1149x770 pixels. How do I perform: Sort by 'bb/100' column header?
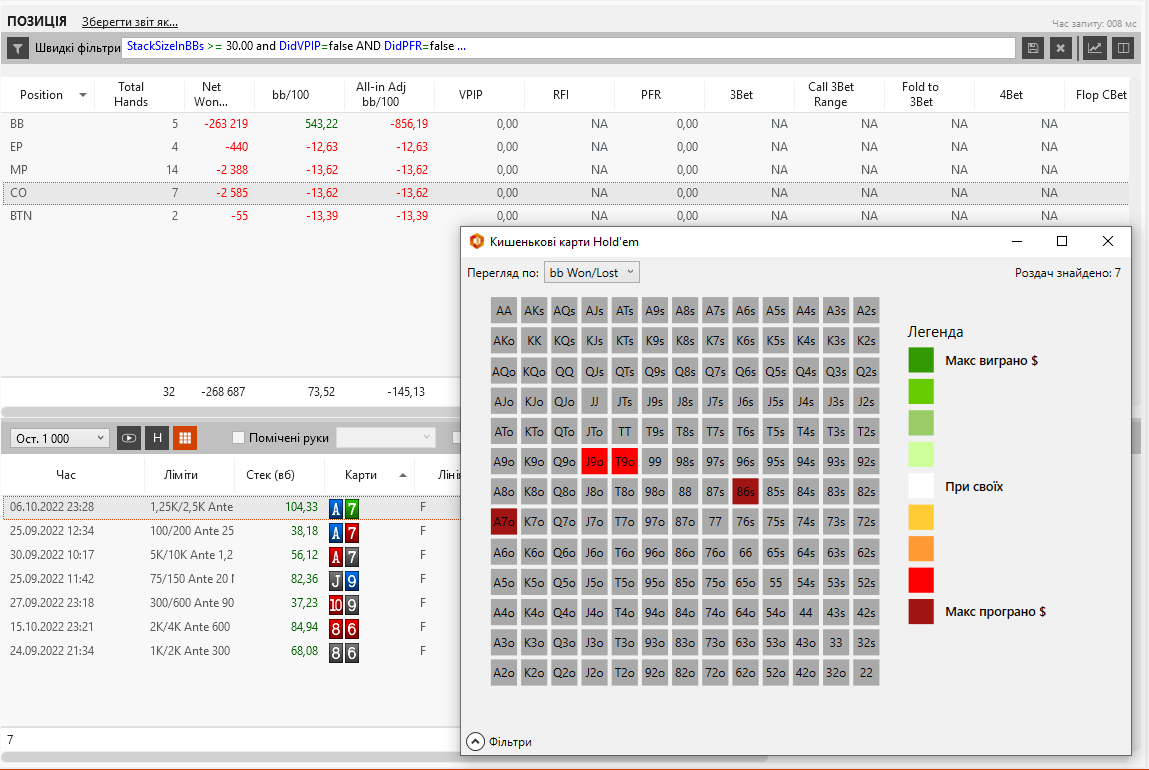[x=291, y=95]
